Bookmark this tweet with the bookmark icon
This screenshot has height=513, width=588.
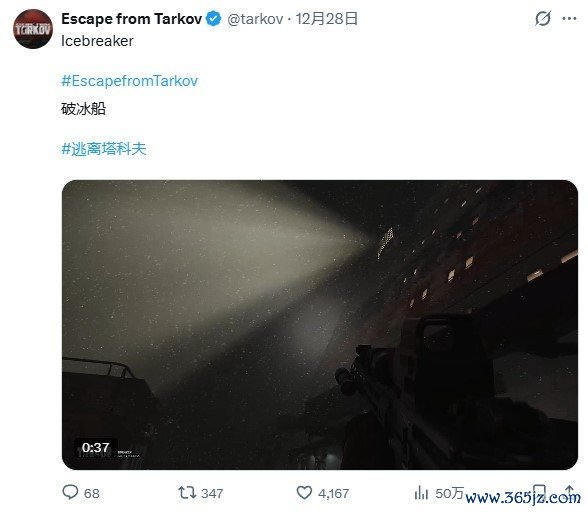539,492
